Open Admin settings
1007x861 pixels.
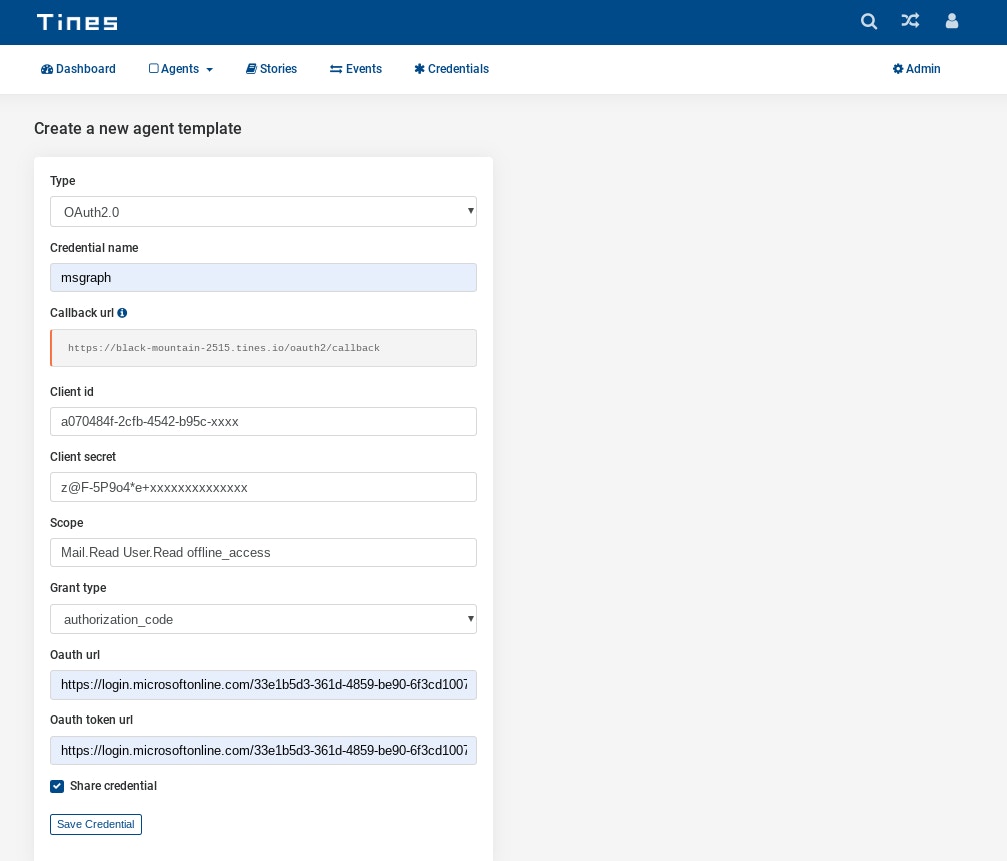pos(916,69)
